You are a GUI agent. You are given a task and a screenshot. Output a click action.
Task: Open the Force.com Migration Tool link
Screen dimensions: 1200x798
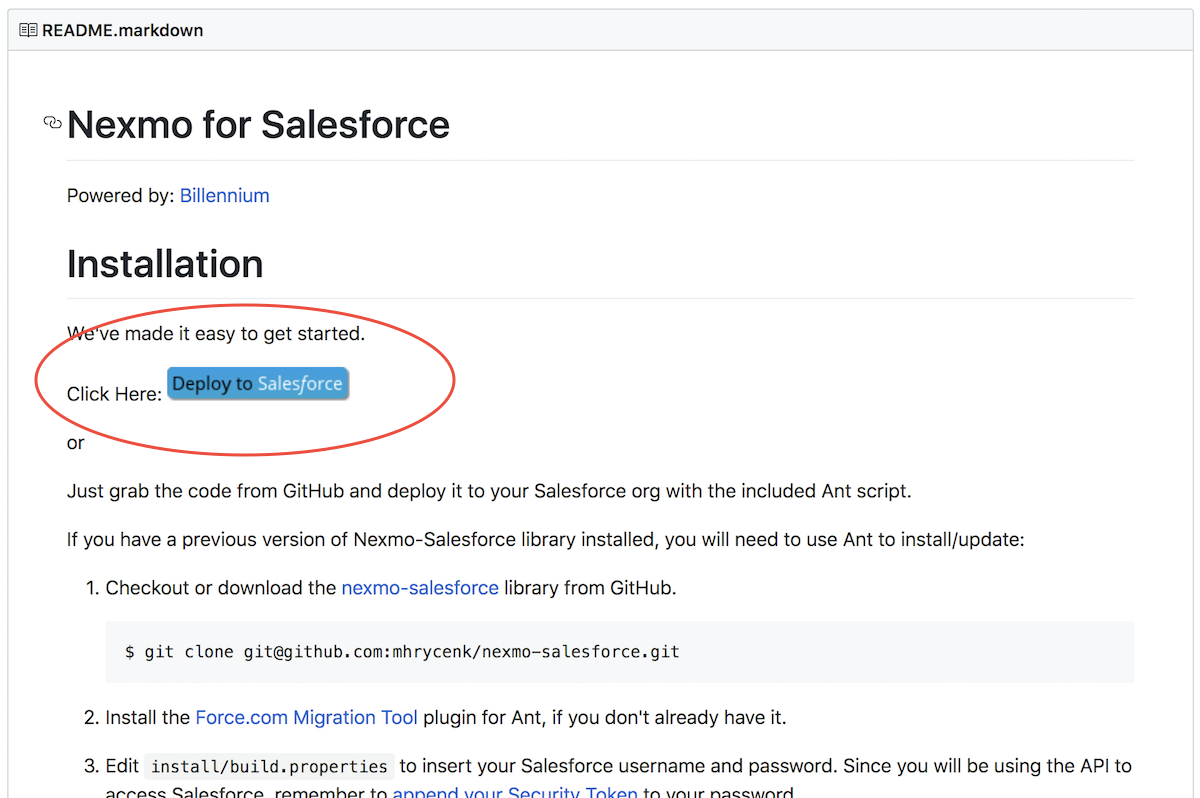coord(307,717)
